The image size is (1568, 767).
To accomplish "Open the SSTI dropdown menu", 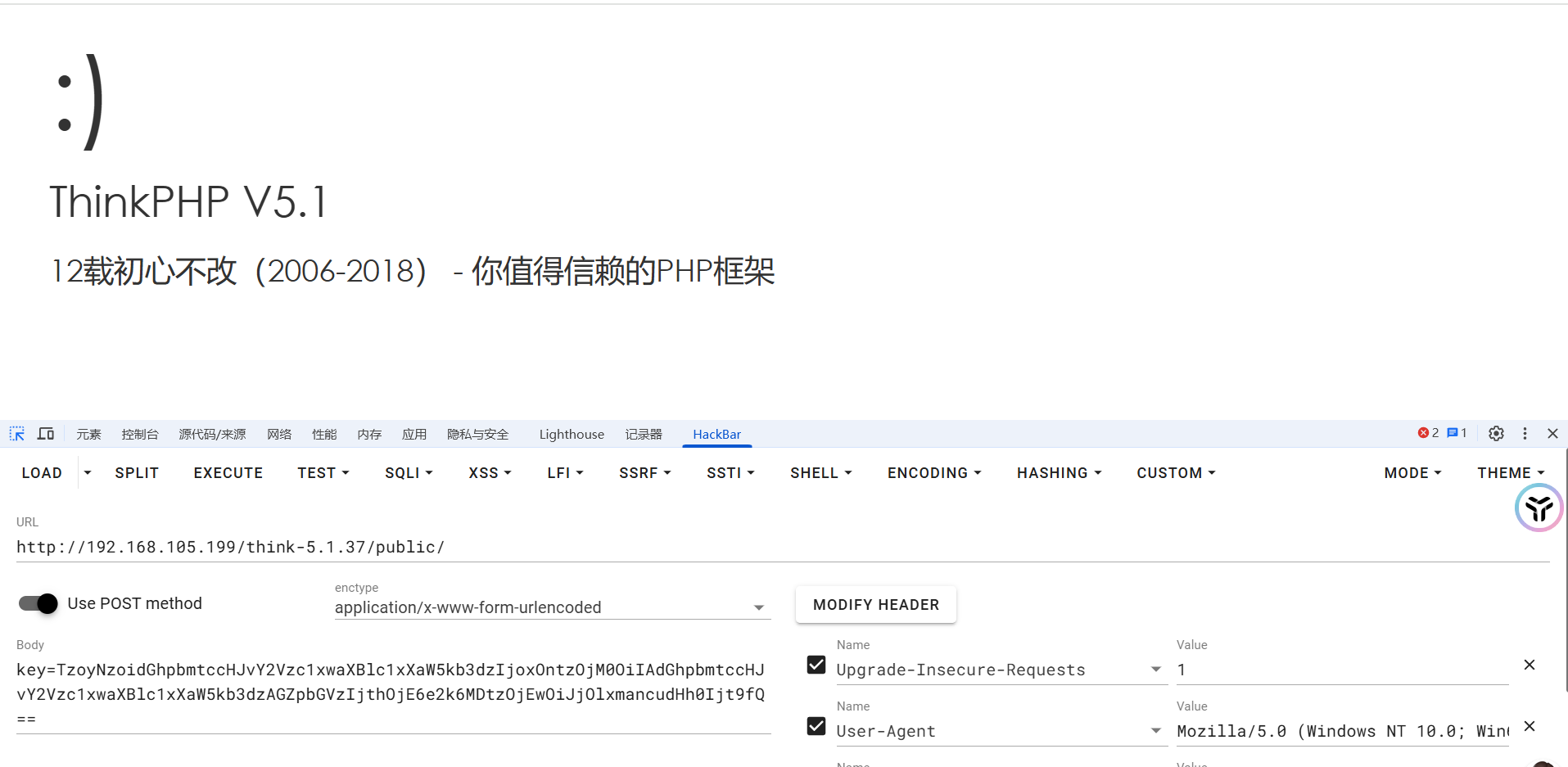I will click(730, 473).
